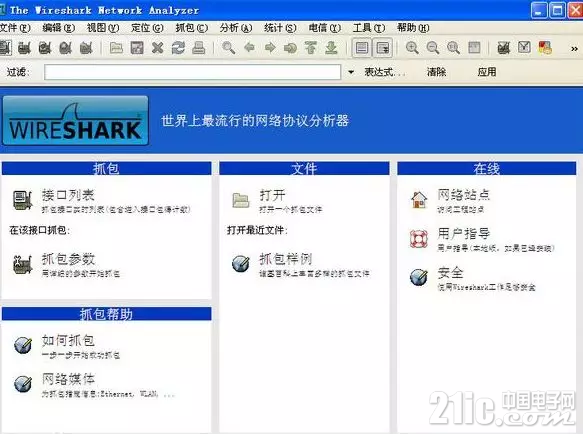
Task: Open the filter history dropdown arrow
Action: [x=351, y=72]
